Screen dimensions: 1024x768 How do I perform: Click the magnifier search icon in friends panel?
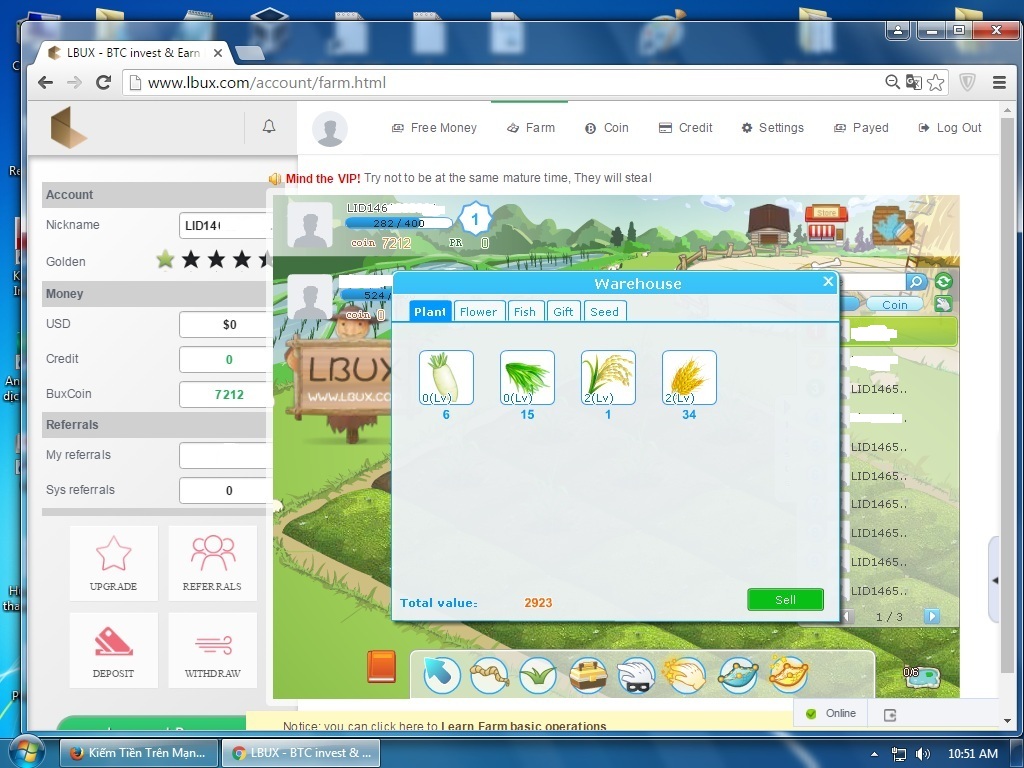point(916,282)
